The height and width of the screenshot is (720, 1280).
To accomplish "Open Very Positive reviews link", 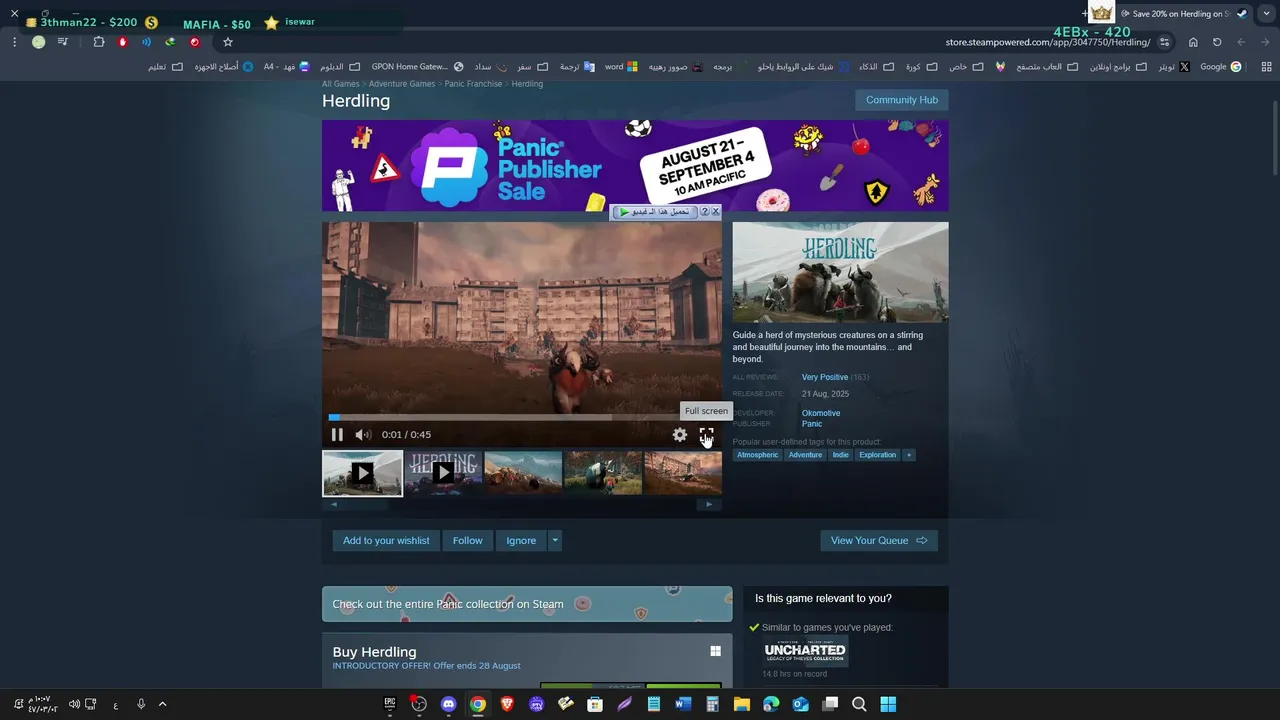I will 825,377.
